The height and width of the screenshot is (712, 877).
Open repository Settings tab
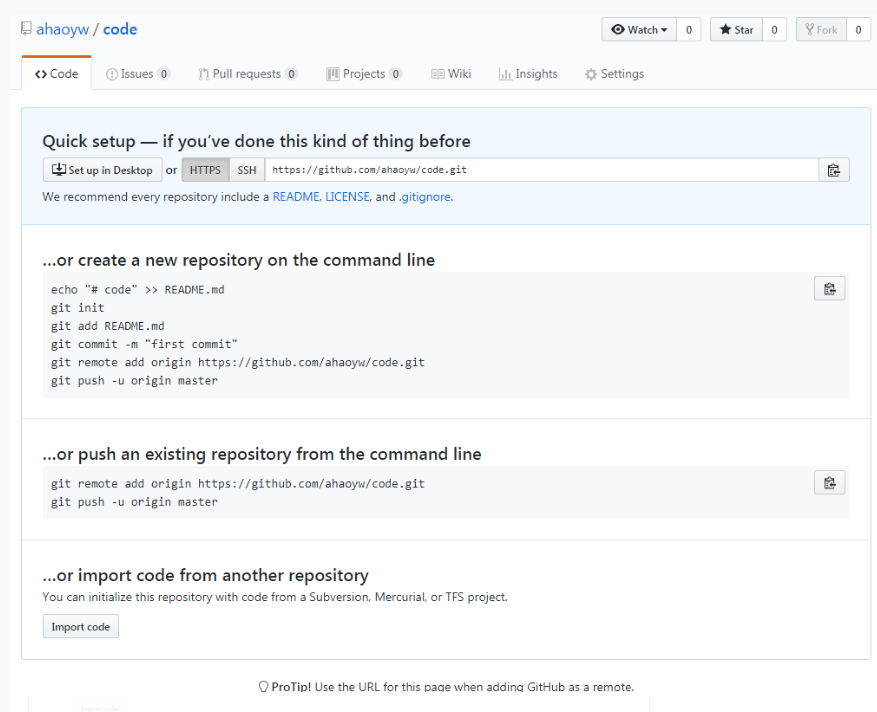pyautogui.click(x=614, y=74)
